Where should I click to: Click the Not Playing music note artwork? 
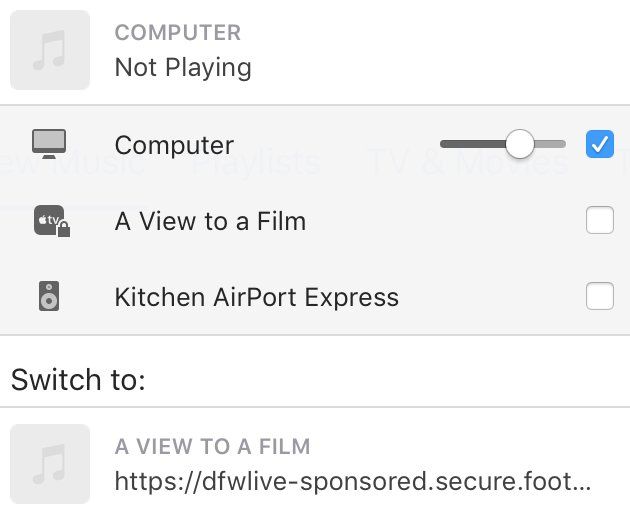pos(49,50)
